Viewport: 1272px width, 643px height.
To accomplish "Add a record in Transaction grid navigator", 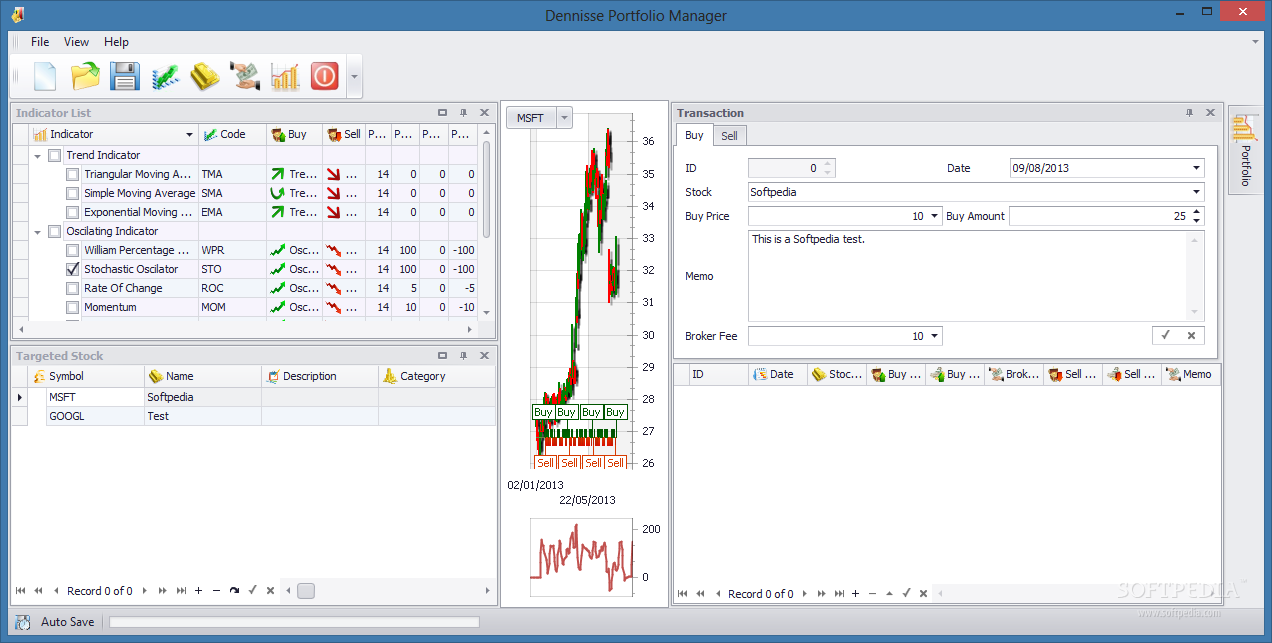I will click(x=855, y=594).
